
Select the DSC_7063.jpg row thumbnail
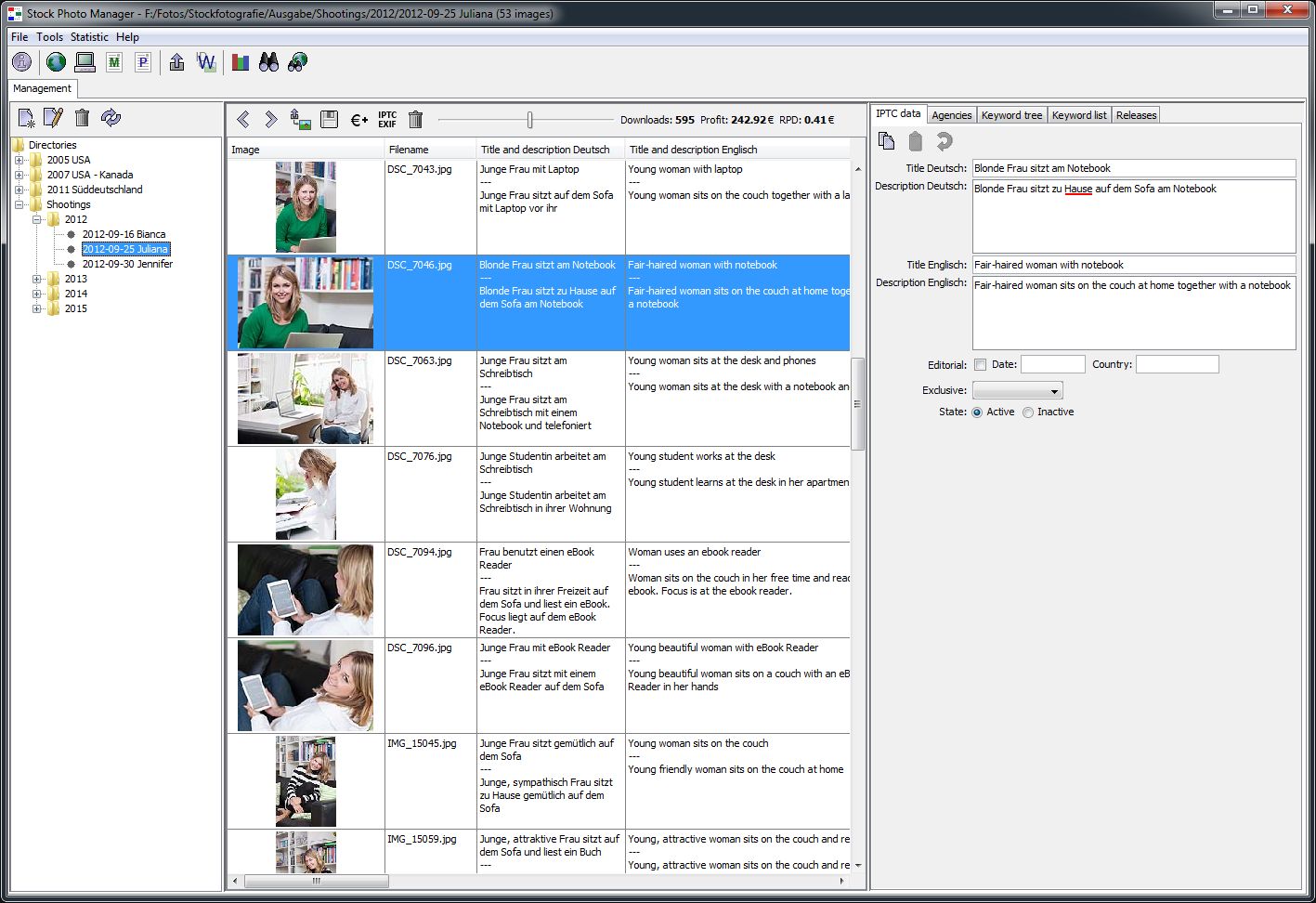click(306, 399)
